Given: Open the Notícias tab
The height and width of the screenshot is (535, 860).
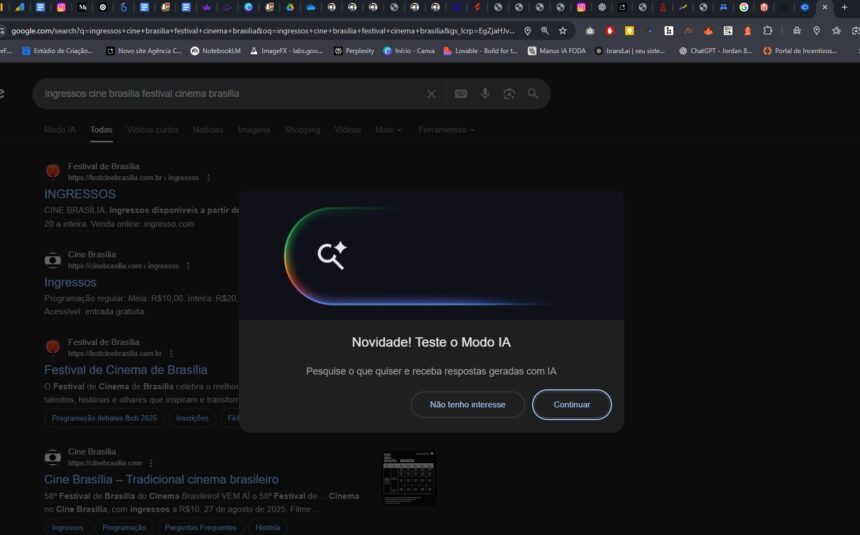Looking at the screenshot, I should [208, 130].
